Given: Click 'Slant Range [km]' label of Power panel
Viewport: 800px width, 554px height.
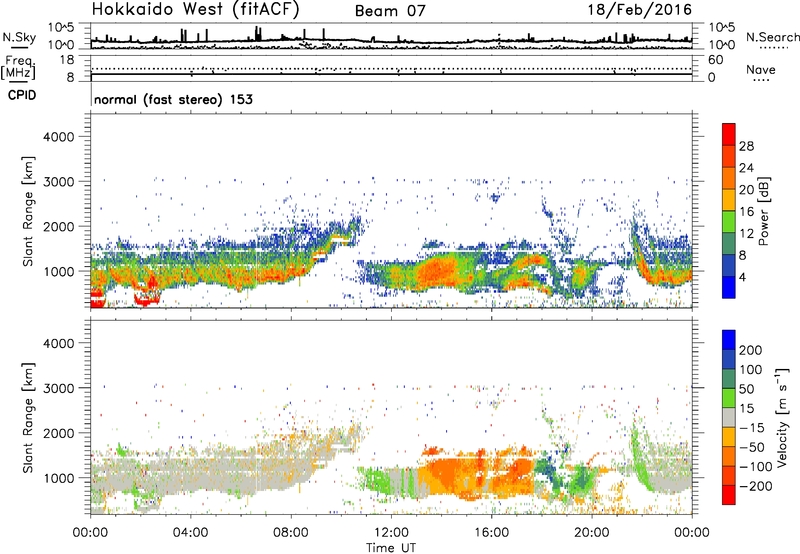Looking at the screenshot, I should point(28,211).
